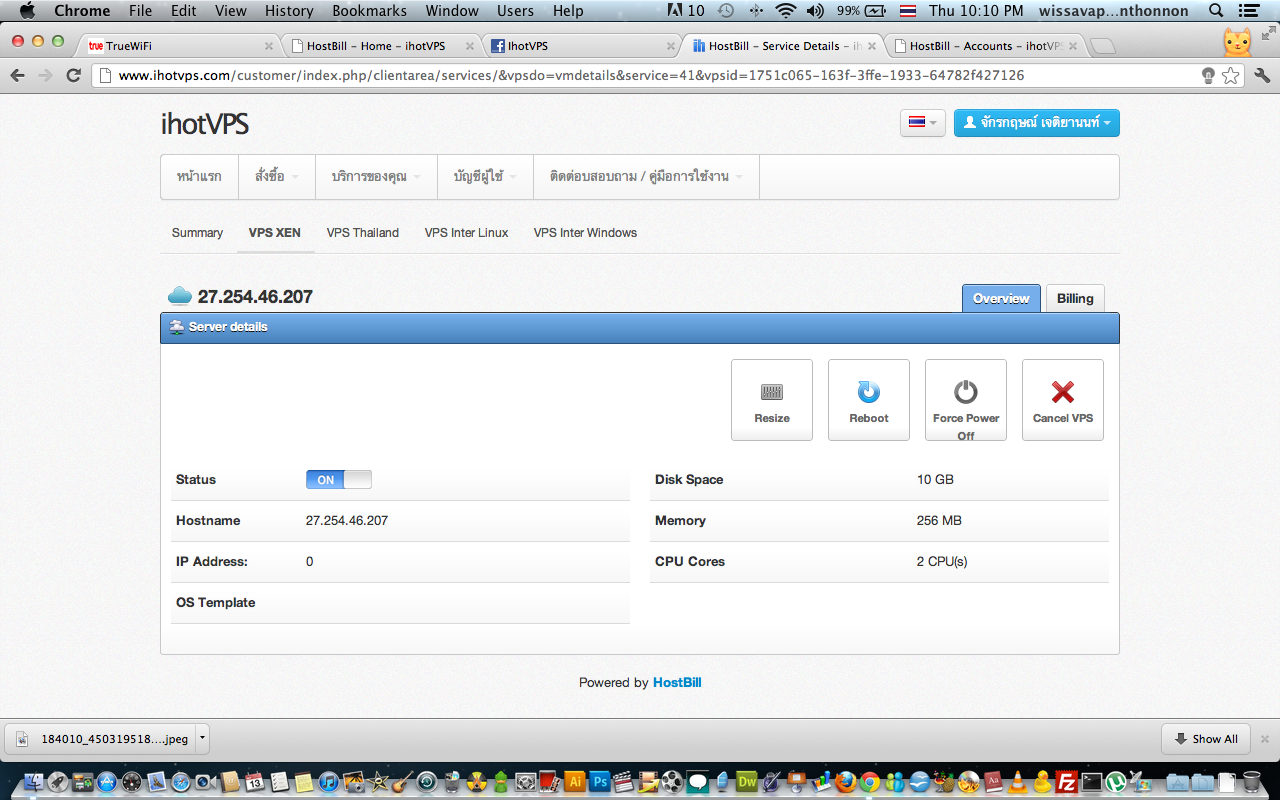Open Firefox from the dock
1280x800 pixels.
coord(846,782)
